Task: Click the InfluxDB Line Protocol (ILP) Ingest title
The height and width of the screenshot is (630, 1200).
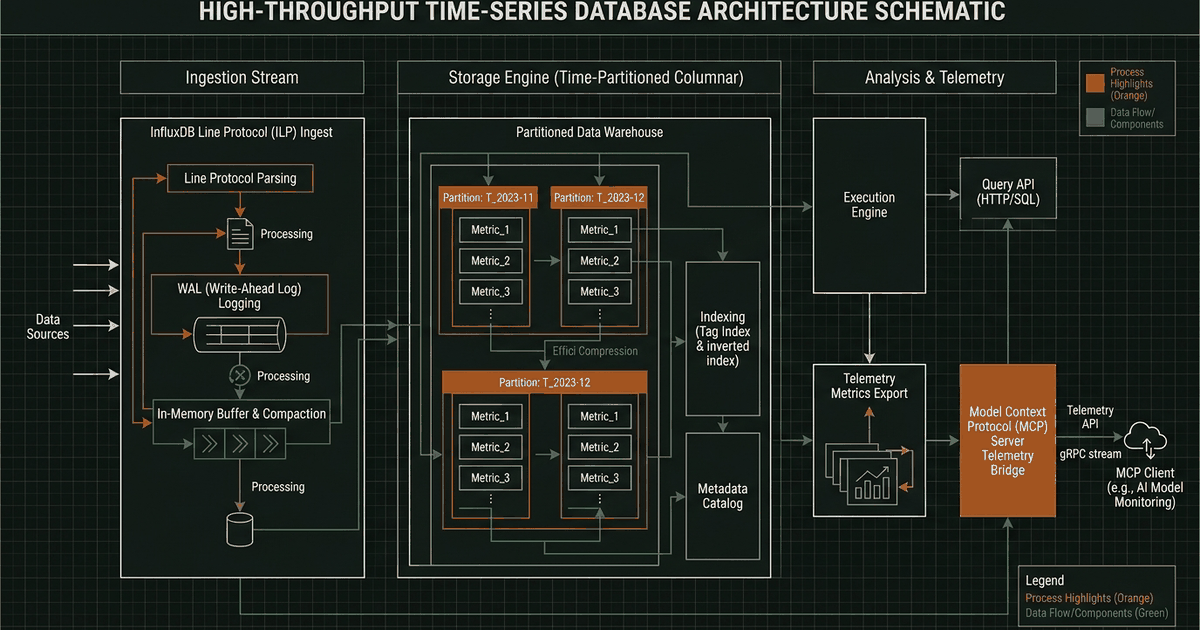Action: pos(241,132)
